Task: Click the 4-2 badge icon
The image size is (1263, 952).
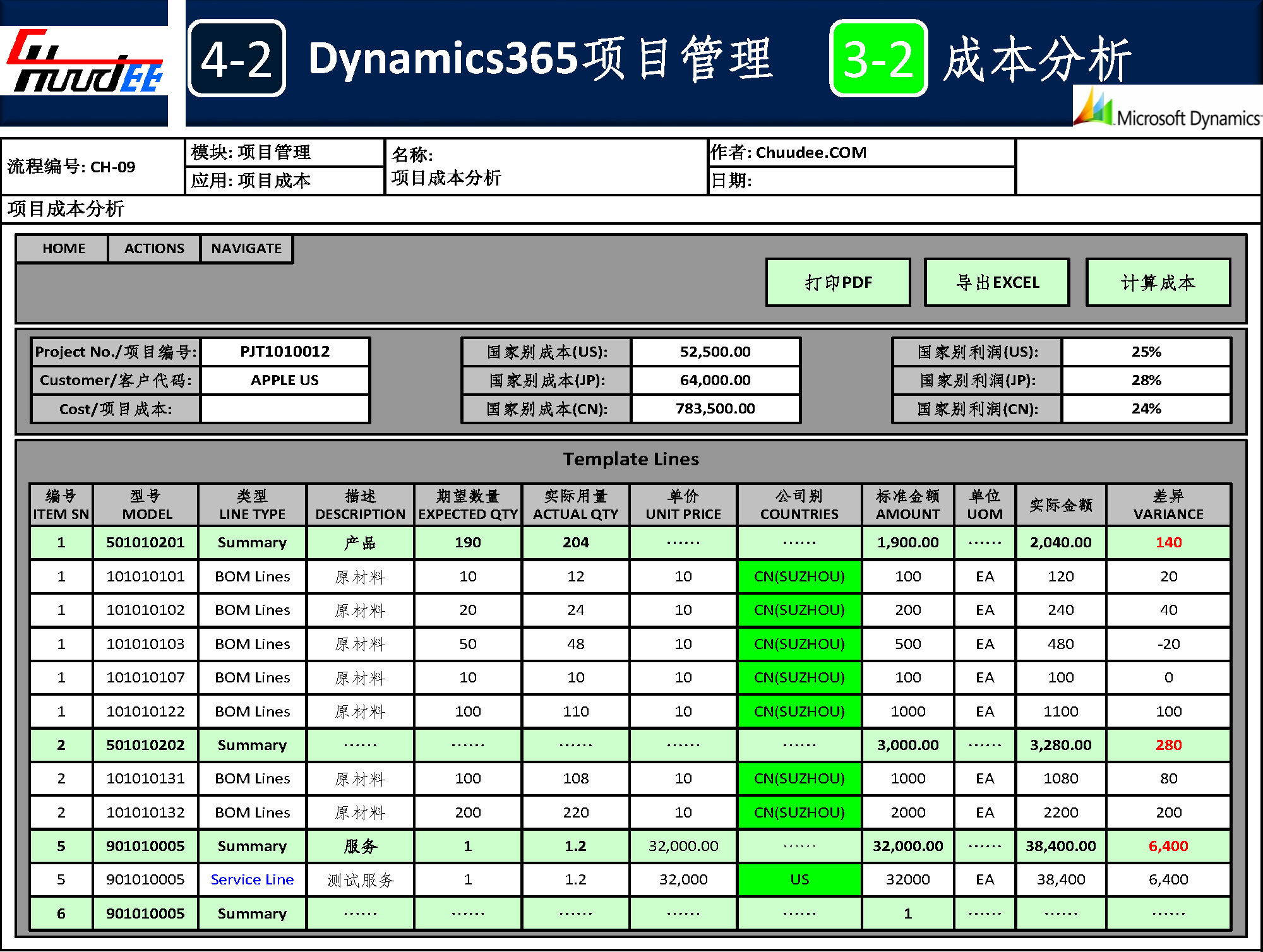Action: point(237,58)
